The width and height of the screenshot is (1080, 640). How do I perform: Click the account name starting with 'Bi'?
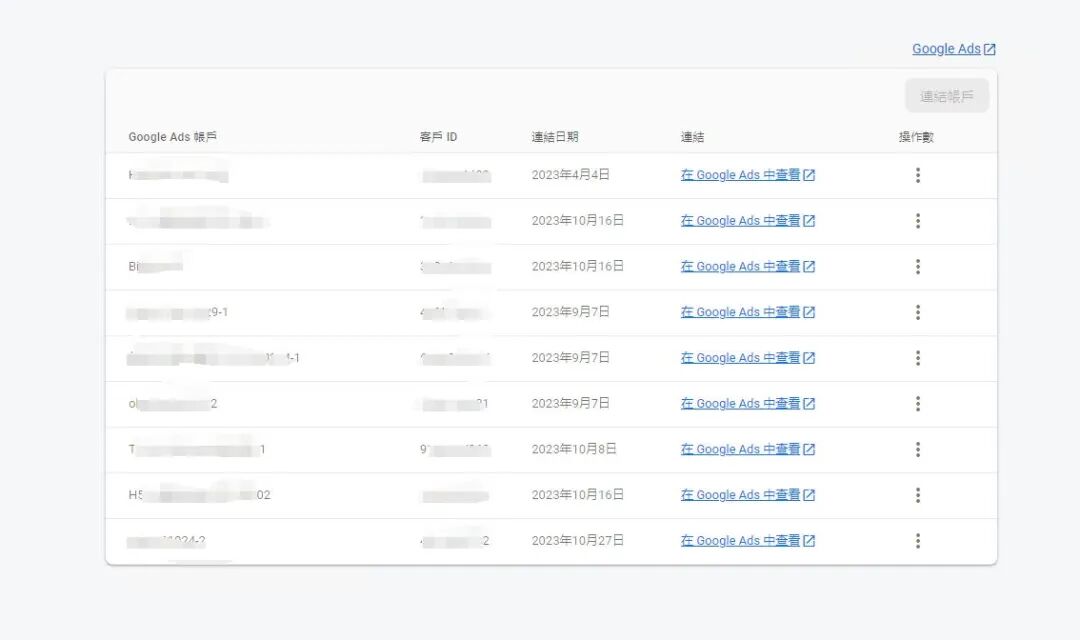(x=155, y=267)
